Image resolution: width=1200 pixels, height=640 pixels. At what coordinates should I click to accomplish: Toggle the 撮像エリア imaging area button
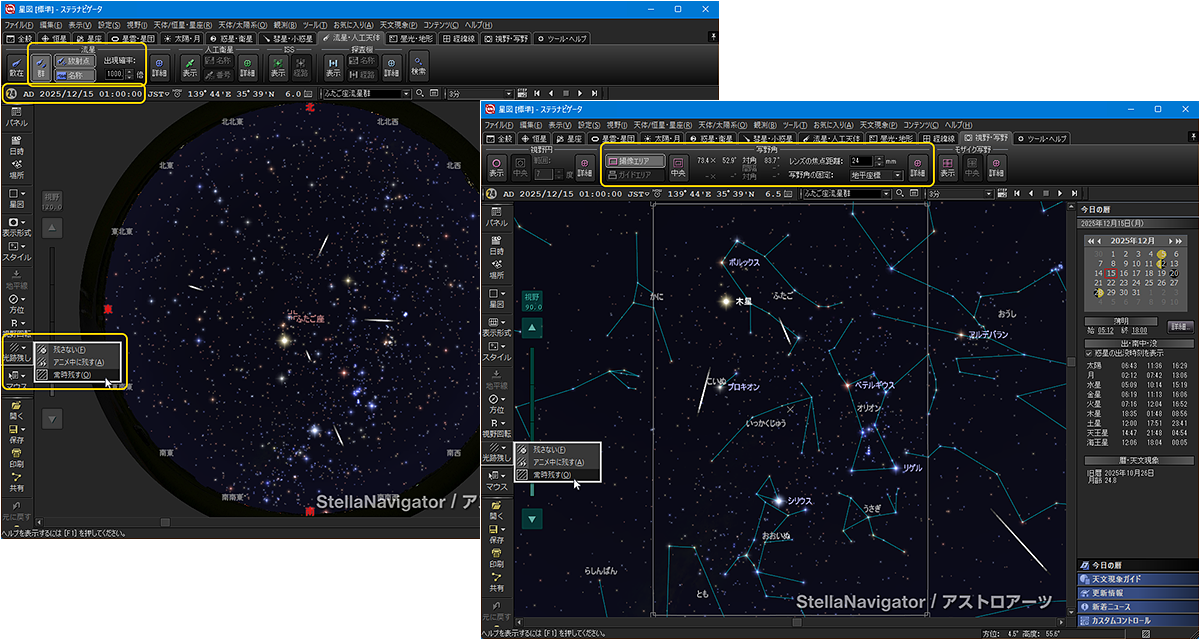(x=635, y=160)
